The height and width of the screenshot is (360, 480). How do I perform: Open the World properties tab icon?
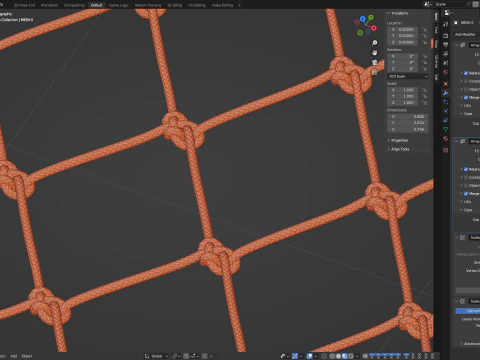click(446, 72)
